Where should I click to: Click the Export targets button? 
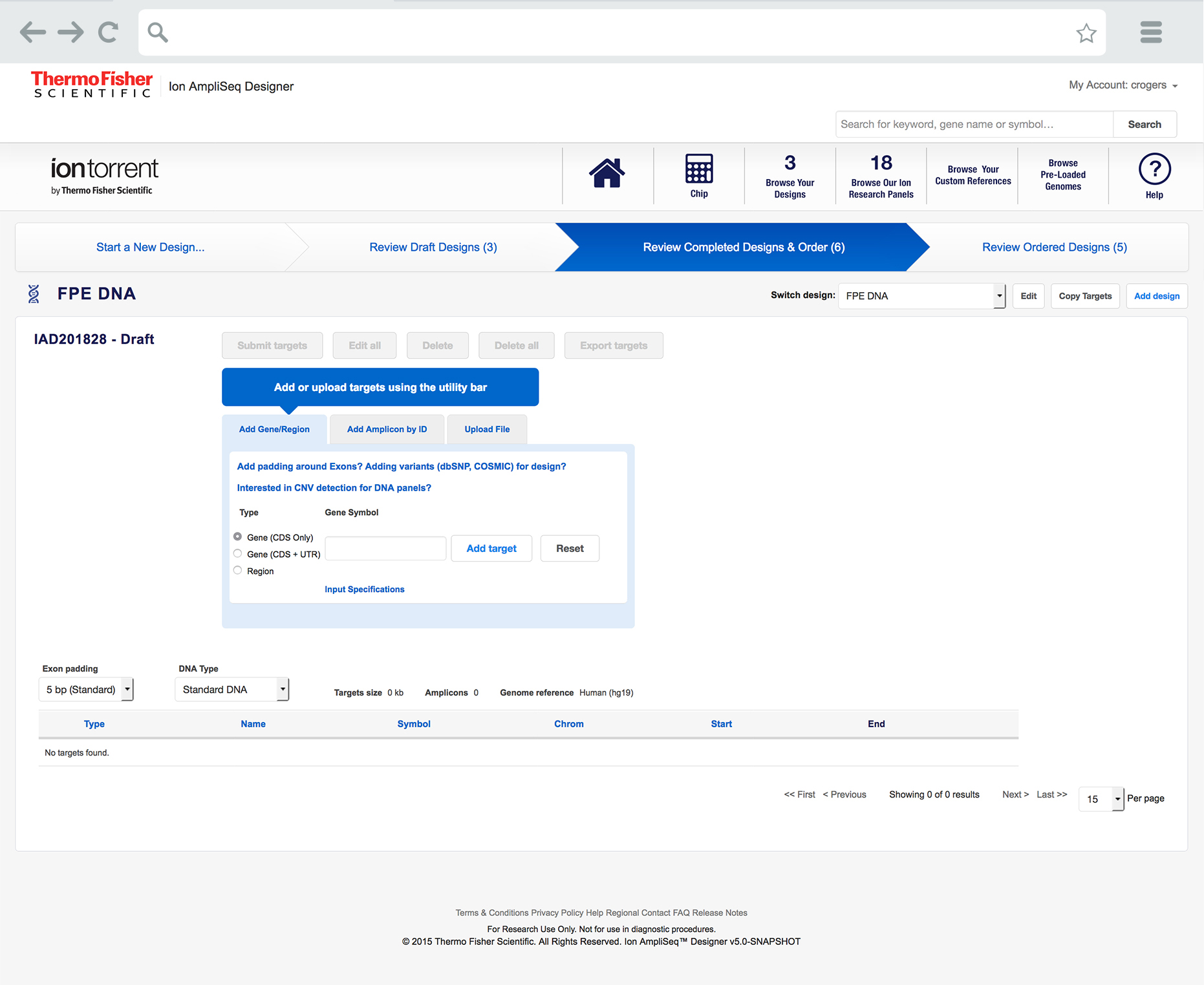(x=614, y=346)
